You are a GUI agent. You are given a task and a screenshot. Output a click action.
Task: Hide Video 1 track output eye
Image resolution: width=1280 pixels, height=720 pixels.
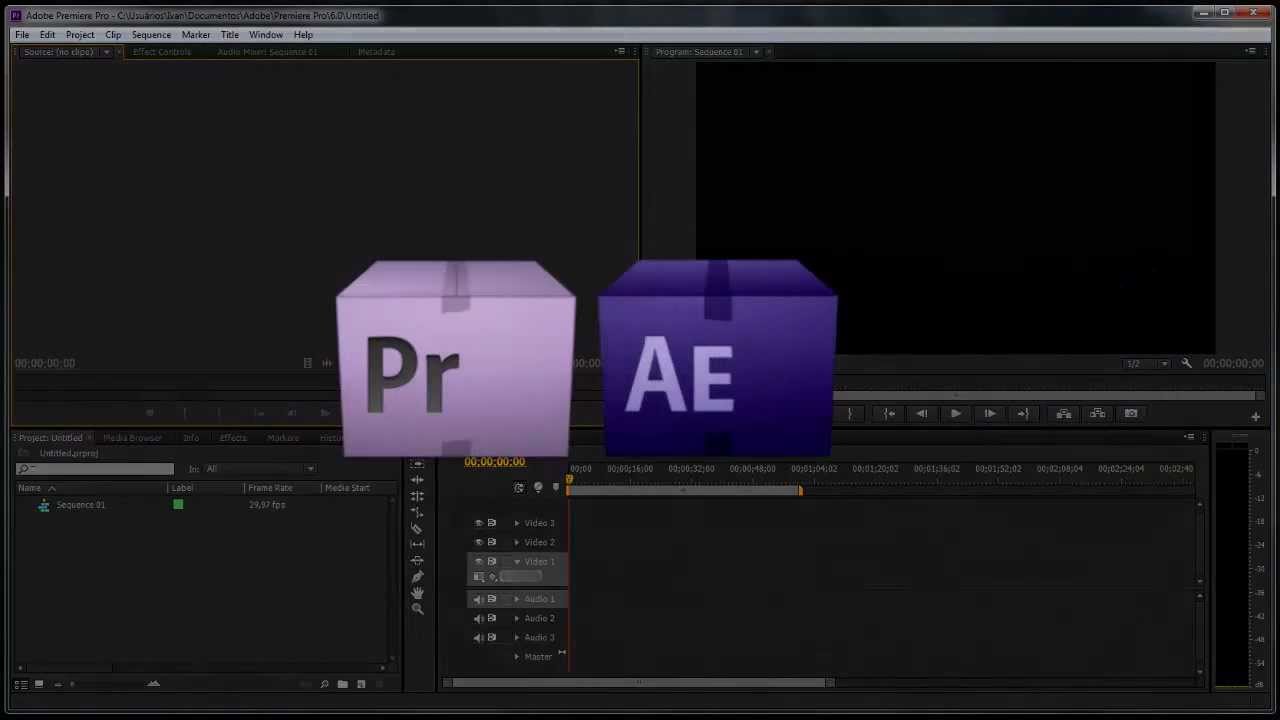tap(478, 562)
